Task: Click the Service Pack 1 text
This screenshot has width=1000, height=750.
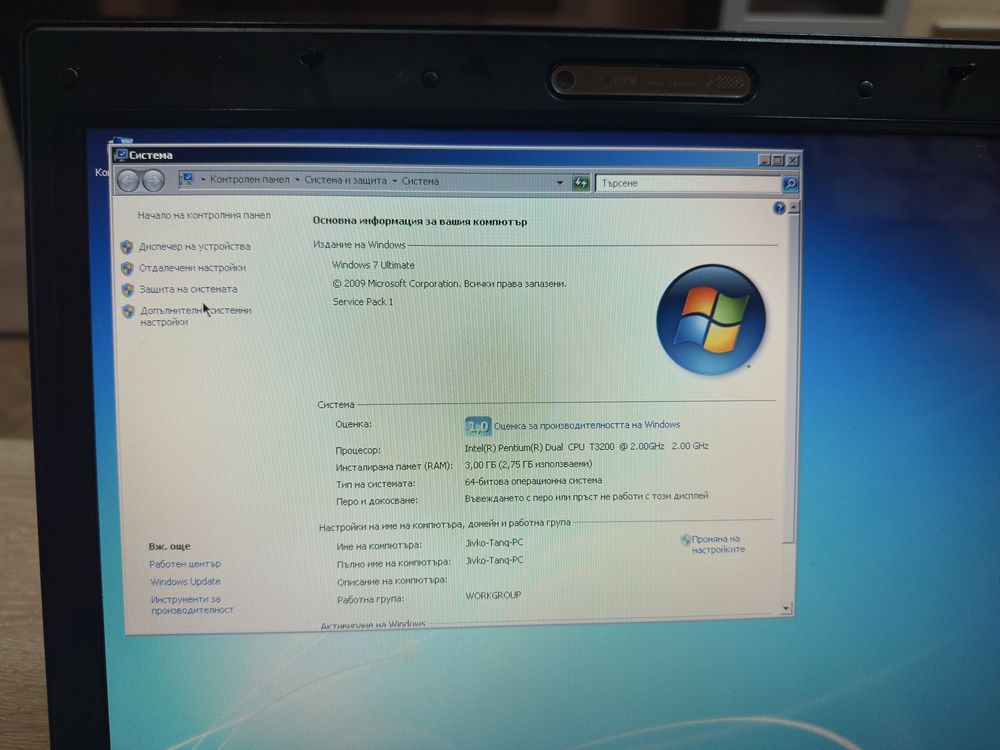Action: [363, 302]
